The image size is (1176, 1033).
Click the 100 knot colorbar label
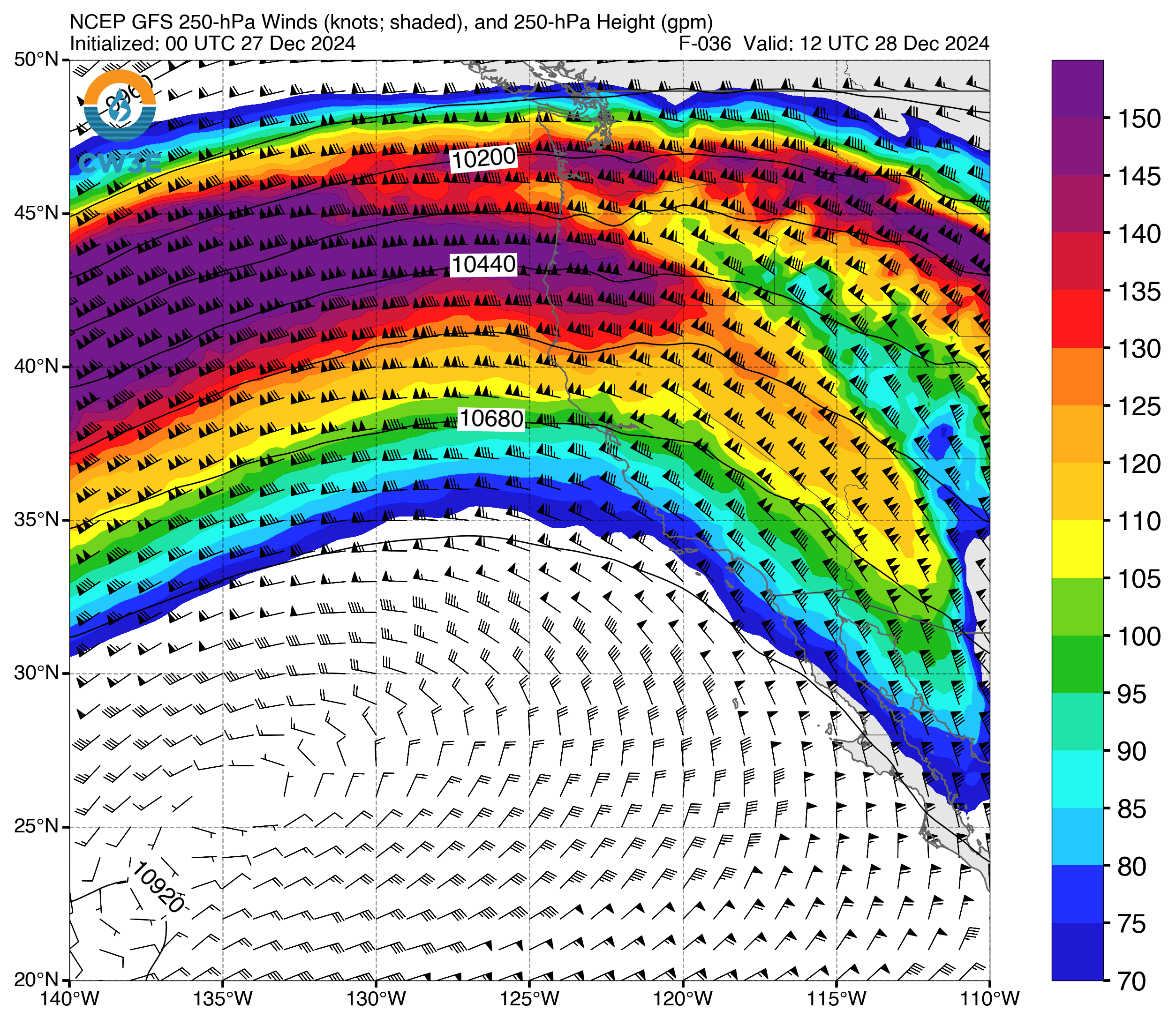click(1139, 636)
